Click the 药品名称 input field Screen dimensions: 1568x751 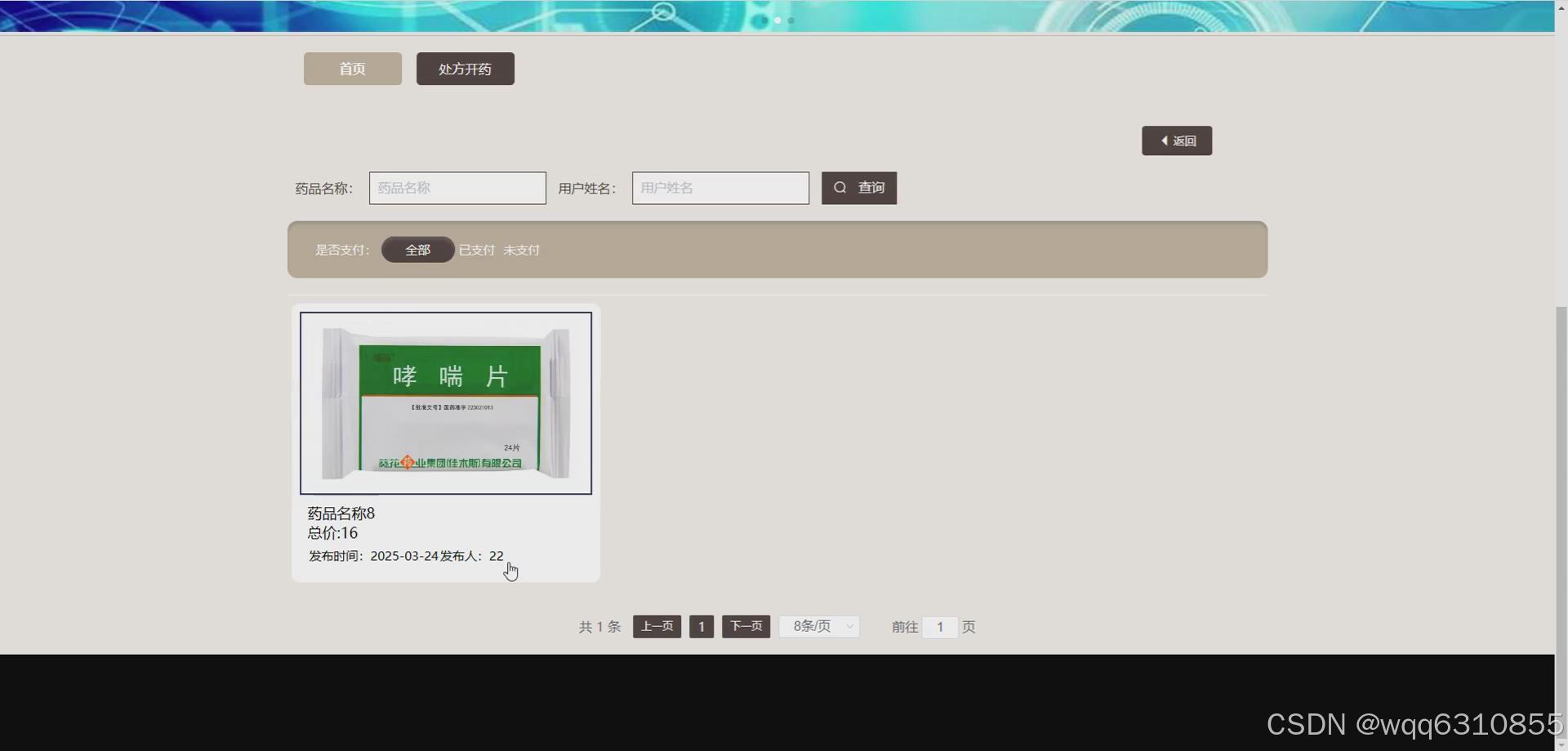tap(457, 188)
